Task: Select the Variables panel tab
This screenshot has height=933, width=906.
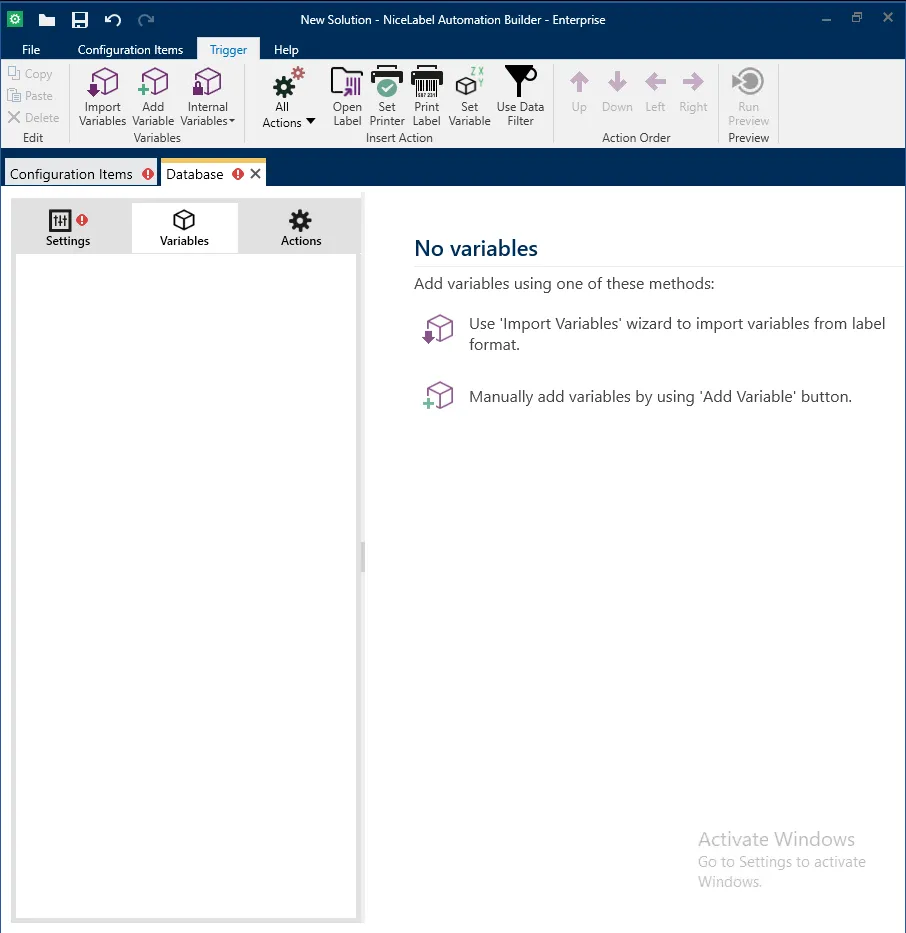Action: pos(184,227)
